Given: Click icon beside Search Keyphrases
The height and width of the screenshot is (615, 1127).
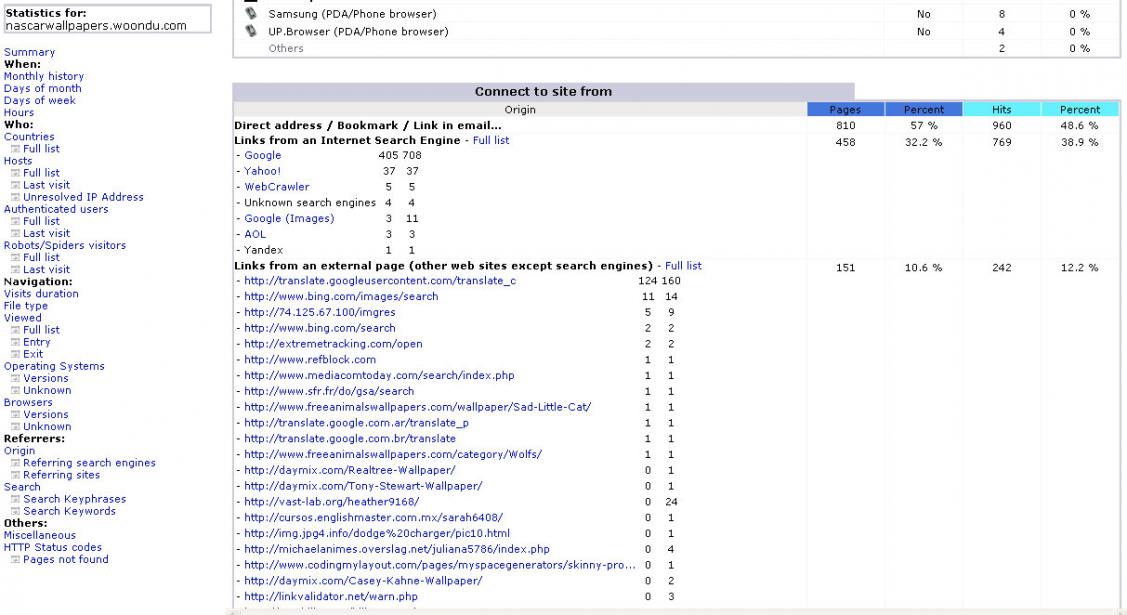Looking at the screenshot, I should pyautogui.click(x=15, y=499).
